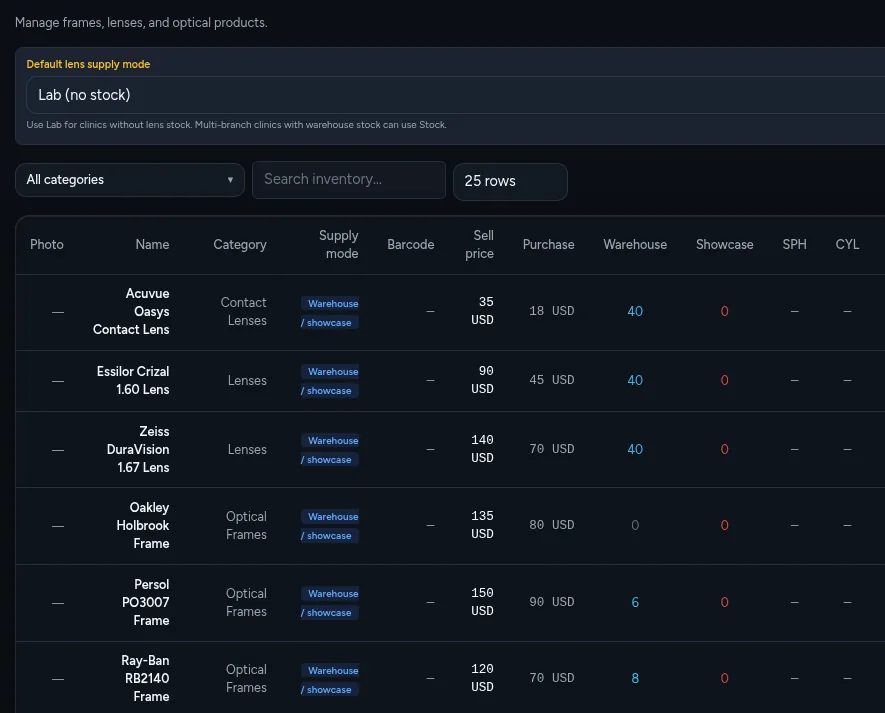The height and width of the screenshot is (713, 885).
Task: Select the Ray-Ban RB2140 Frame name
Action: (x=145, y=679)
